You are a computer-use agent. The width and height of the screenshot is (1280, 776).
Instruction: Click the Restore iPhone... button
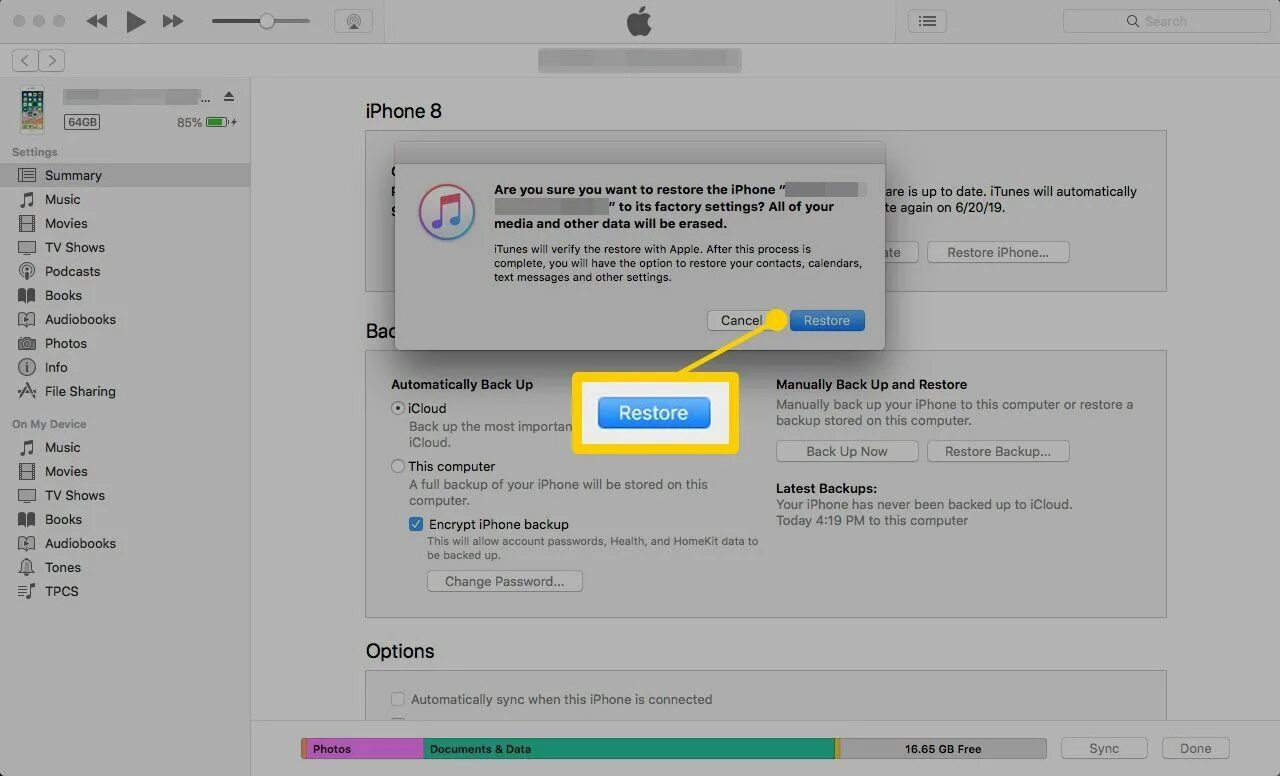998,252
